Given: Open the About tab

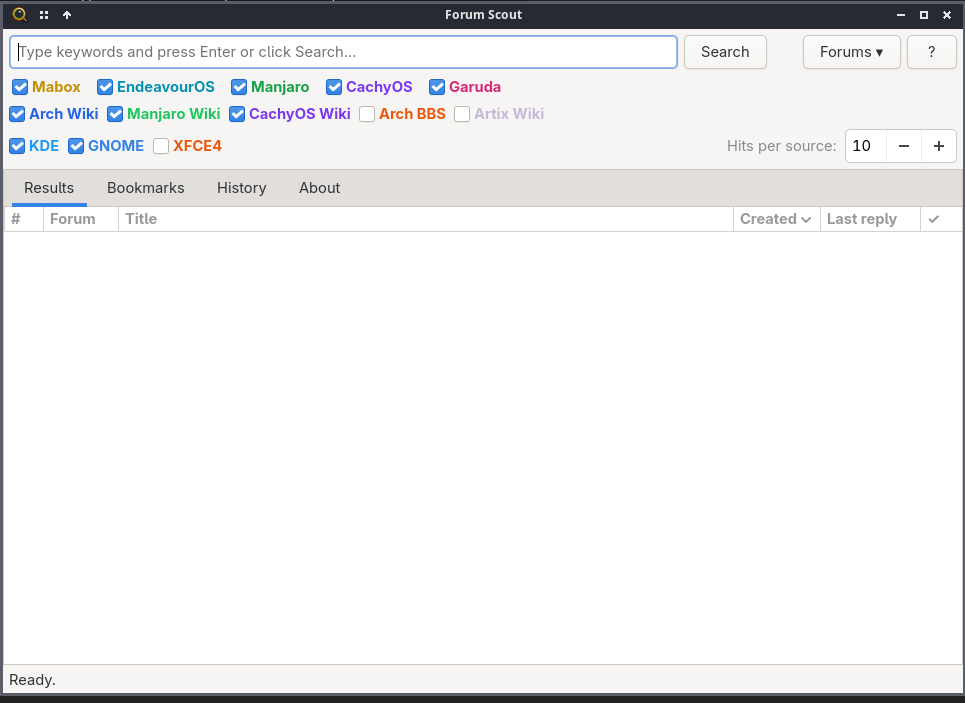Looking at the screenshot, I should click(319, 188).
